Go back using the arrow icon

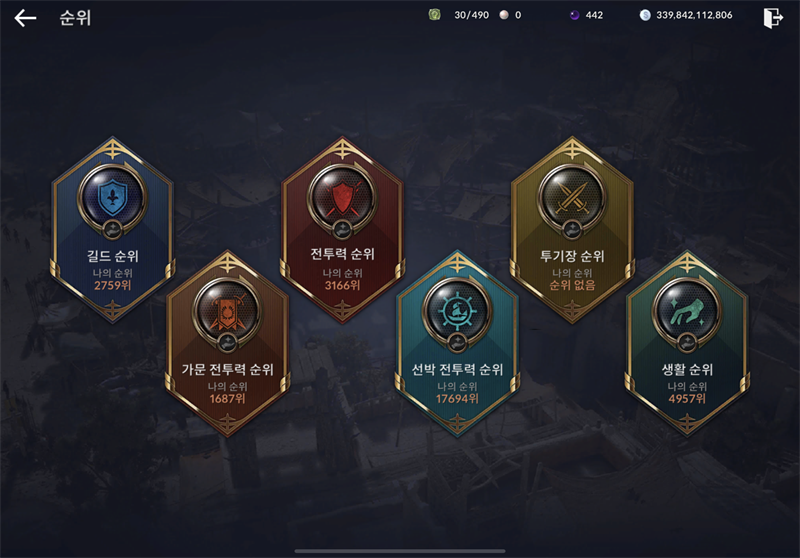coord(25,18)
